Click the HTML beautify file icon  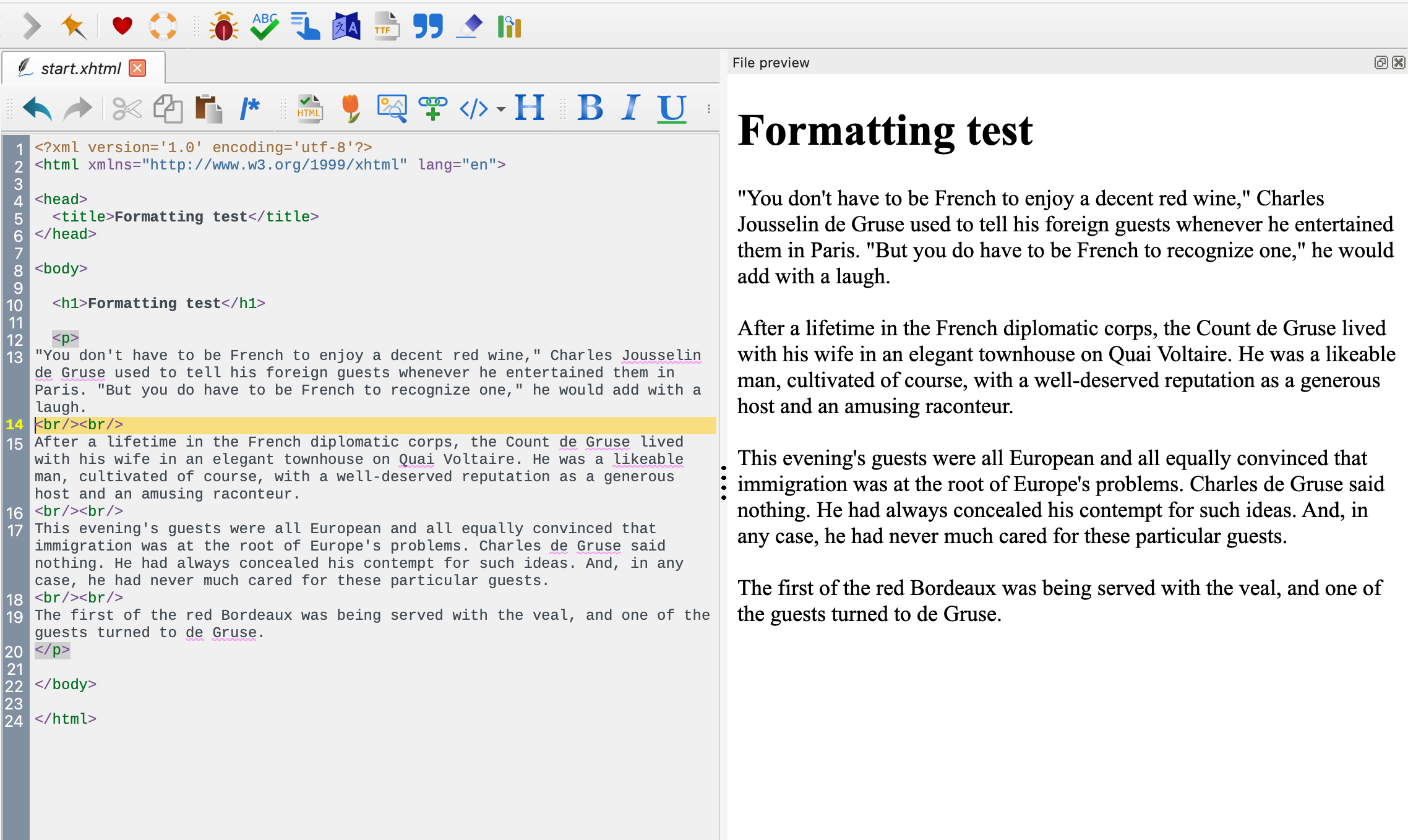point(309,109)
